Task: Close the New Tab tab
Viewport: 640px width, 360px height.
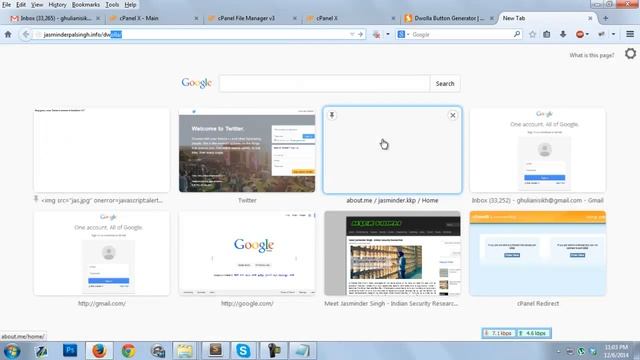Action: [590, 18]
